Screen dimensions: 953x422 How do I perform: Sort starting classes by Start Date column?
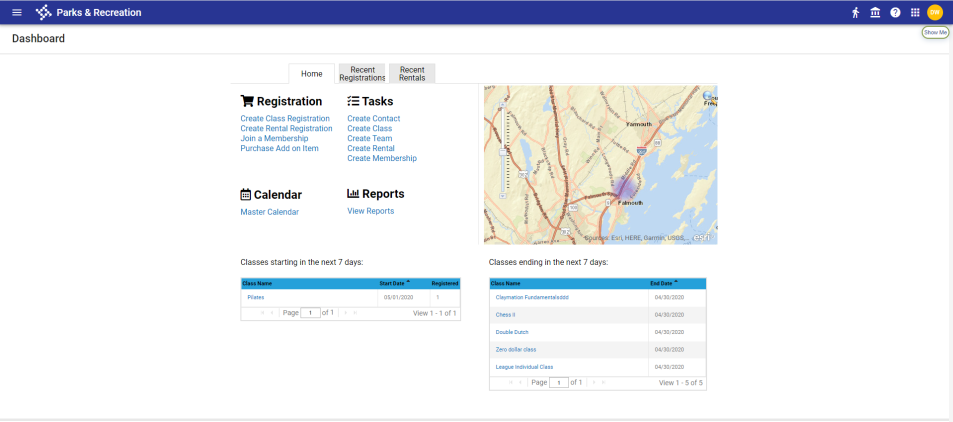pyautogui.click(x=397, y=283)
